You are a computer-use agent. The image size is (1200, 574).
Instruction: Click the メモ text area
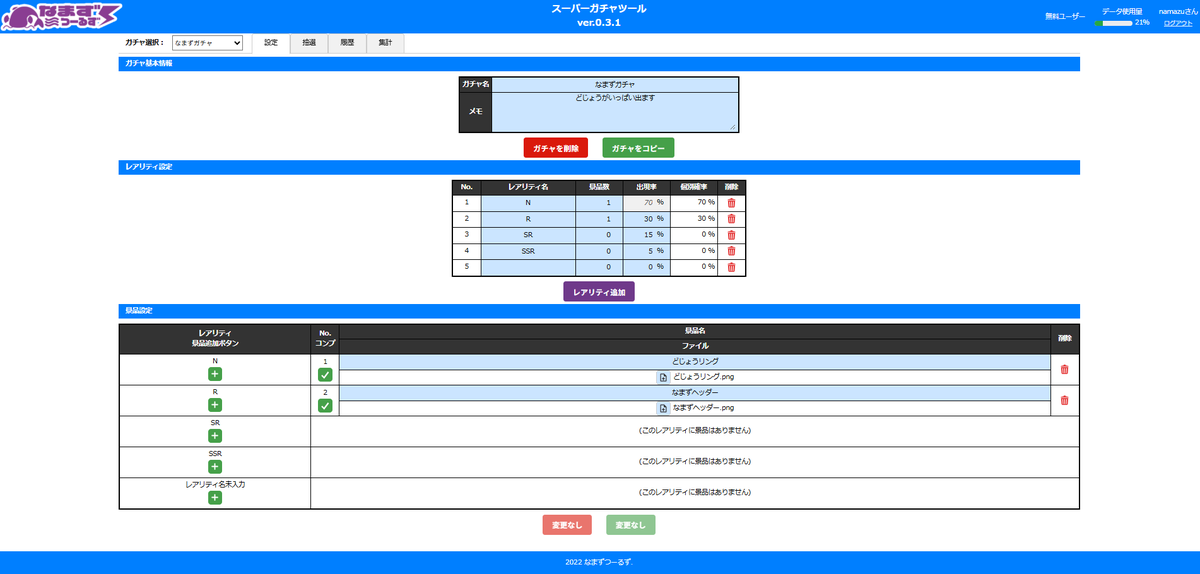(615, 112)
